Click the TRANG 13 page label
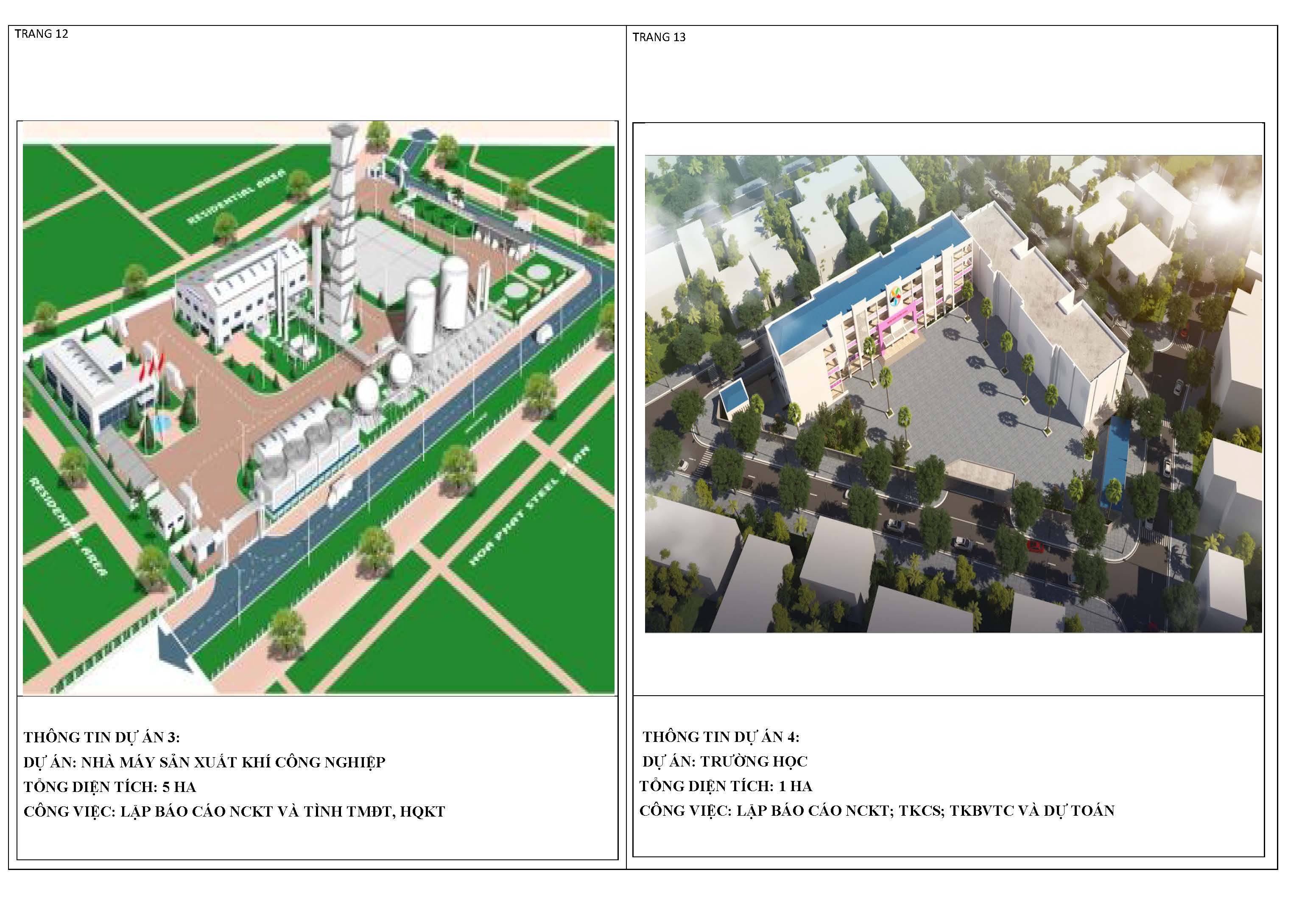Image resolution: width=1316 pixels, height=912 pixels. [x=659, y=37]
